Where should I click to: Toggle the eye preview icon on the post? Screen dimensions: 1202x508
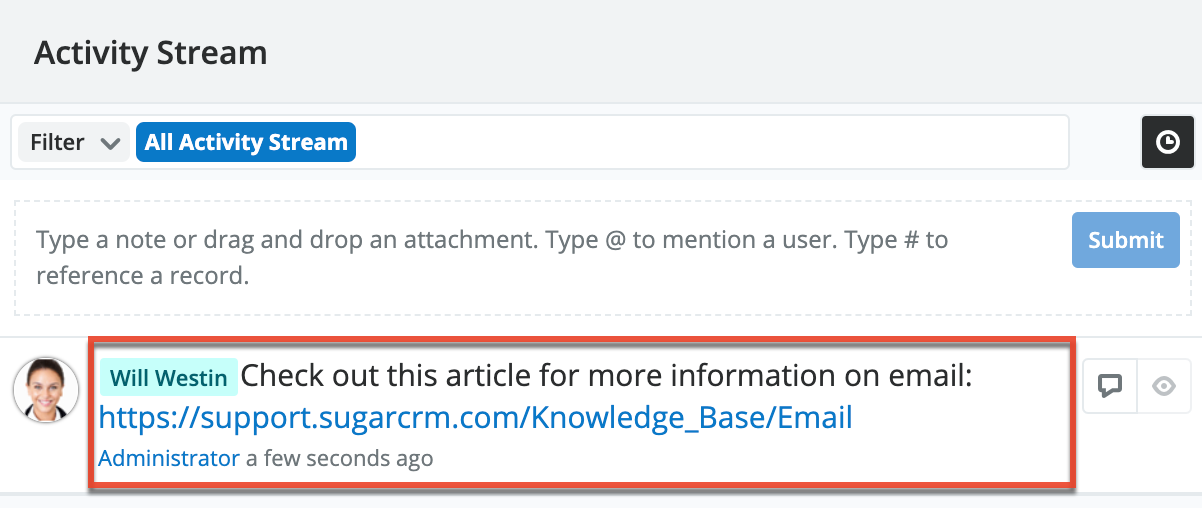(1163, 386)
